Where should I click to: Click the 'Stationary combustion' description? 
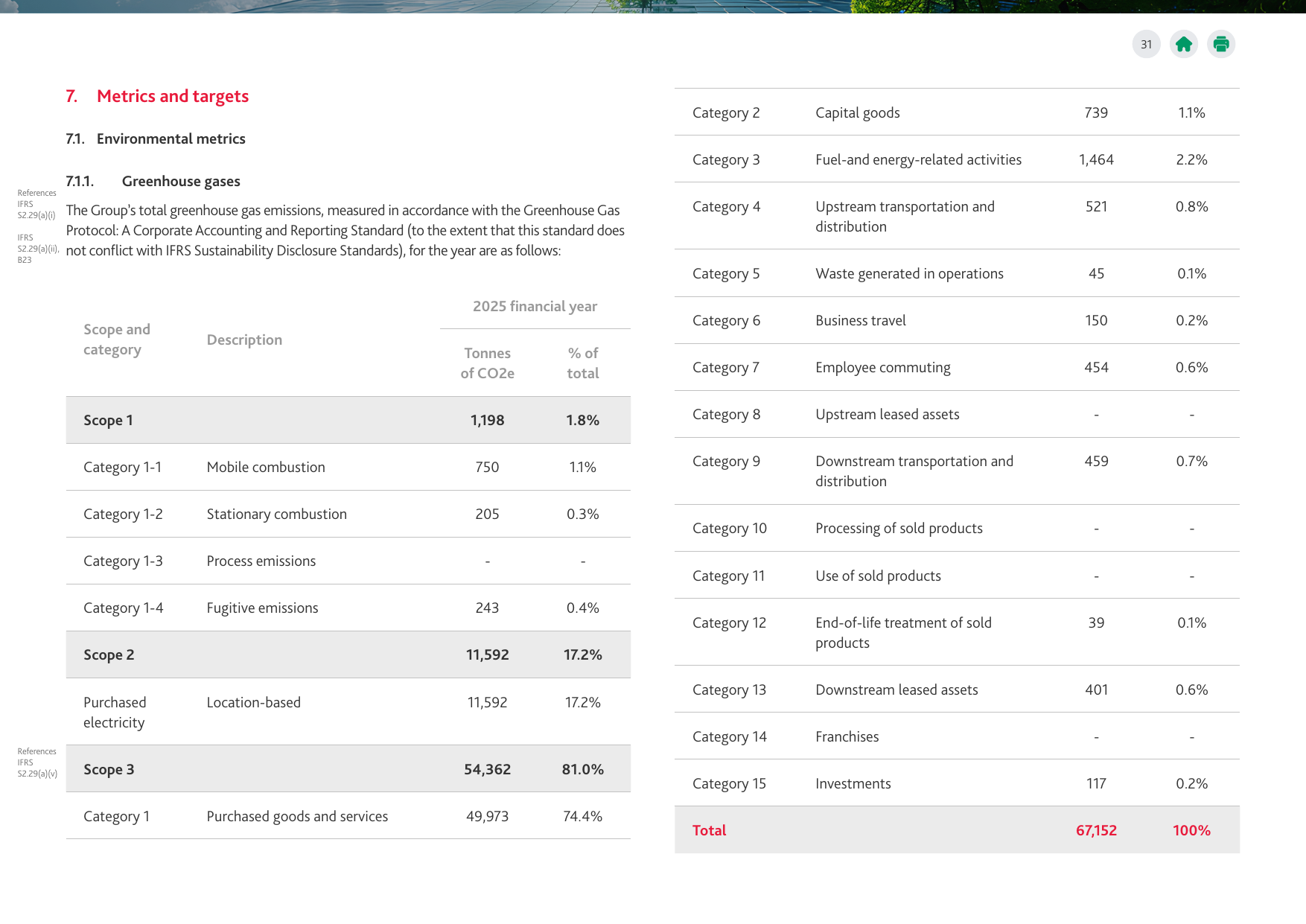[276, 514]
